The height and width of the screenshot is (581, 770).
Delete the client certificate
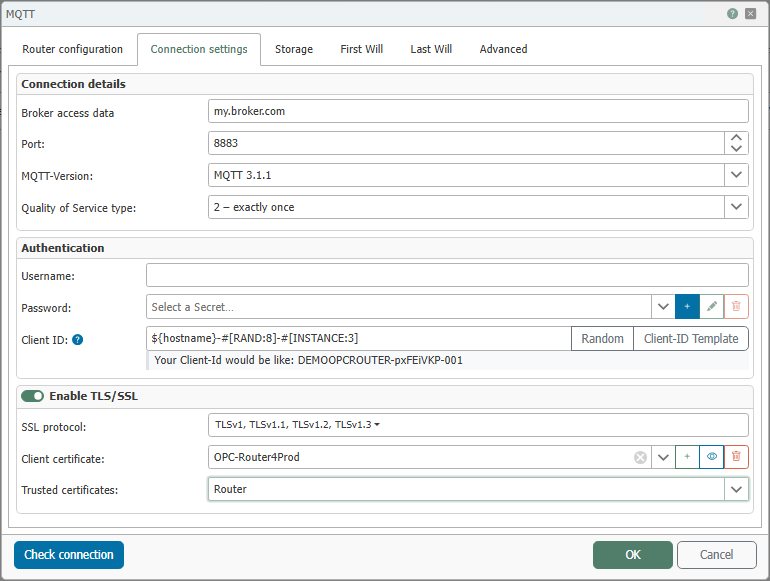pyautogui.click(x=736, y=457)
